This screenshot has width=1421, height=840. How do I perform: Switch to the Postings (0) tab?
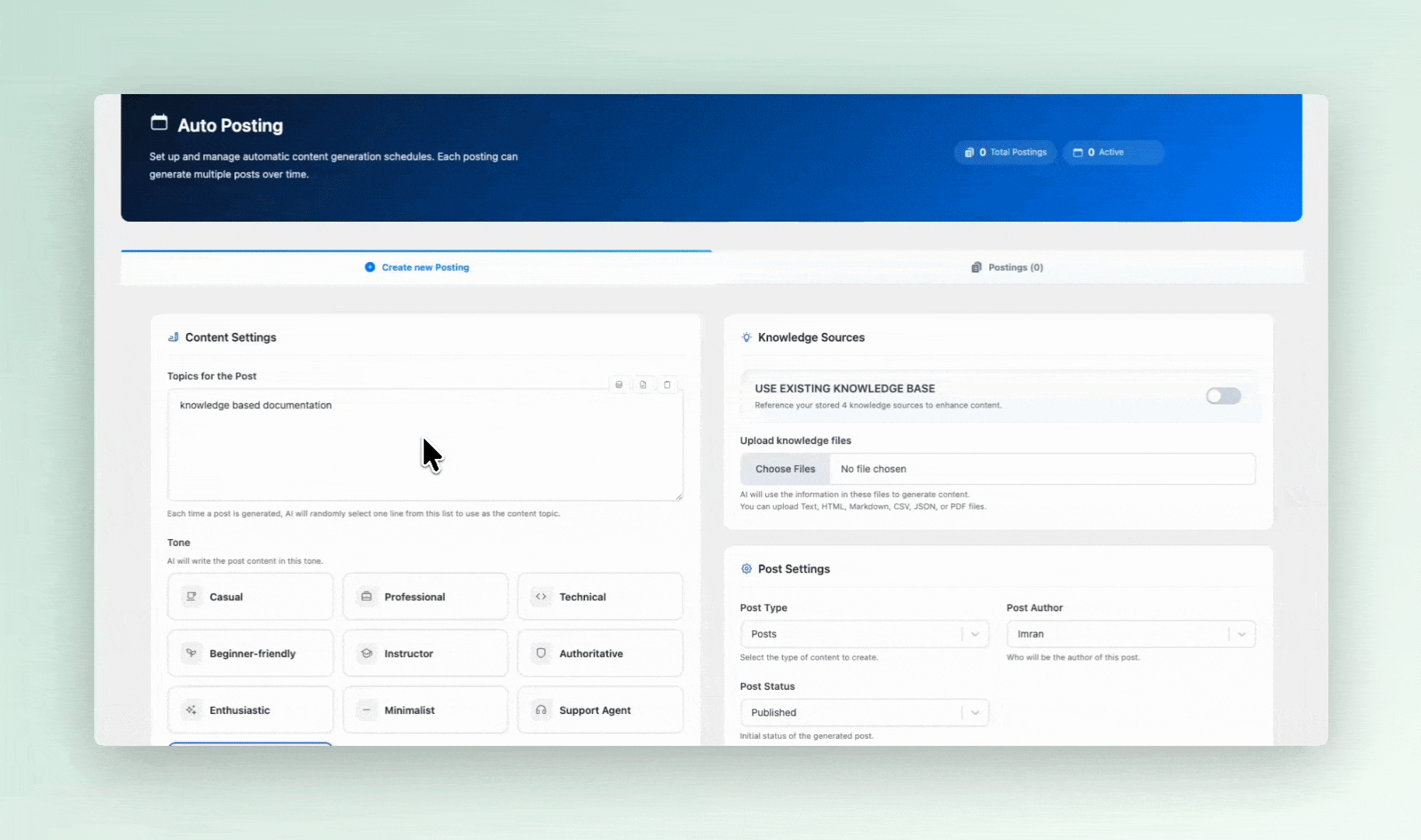1007,267
